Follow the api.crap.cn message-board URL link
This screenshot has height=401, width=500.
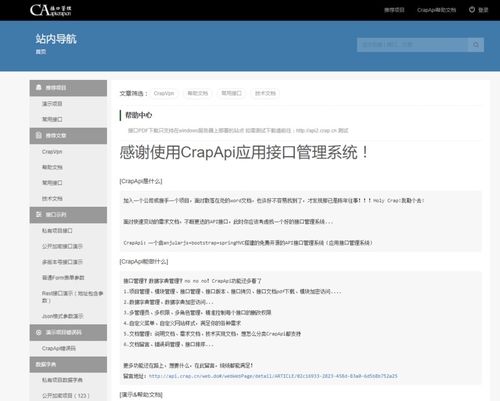[x=273, y=376]
